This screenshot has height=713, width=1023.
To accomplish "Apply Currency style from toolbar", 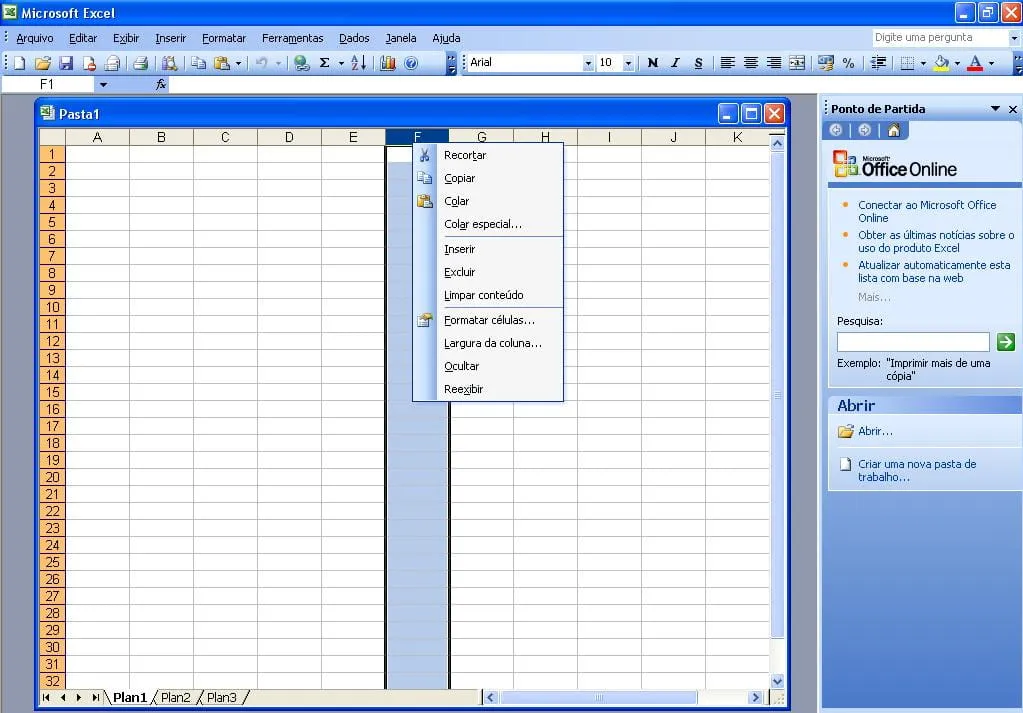I will tap(825, 63).
